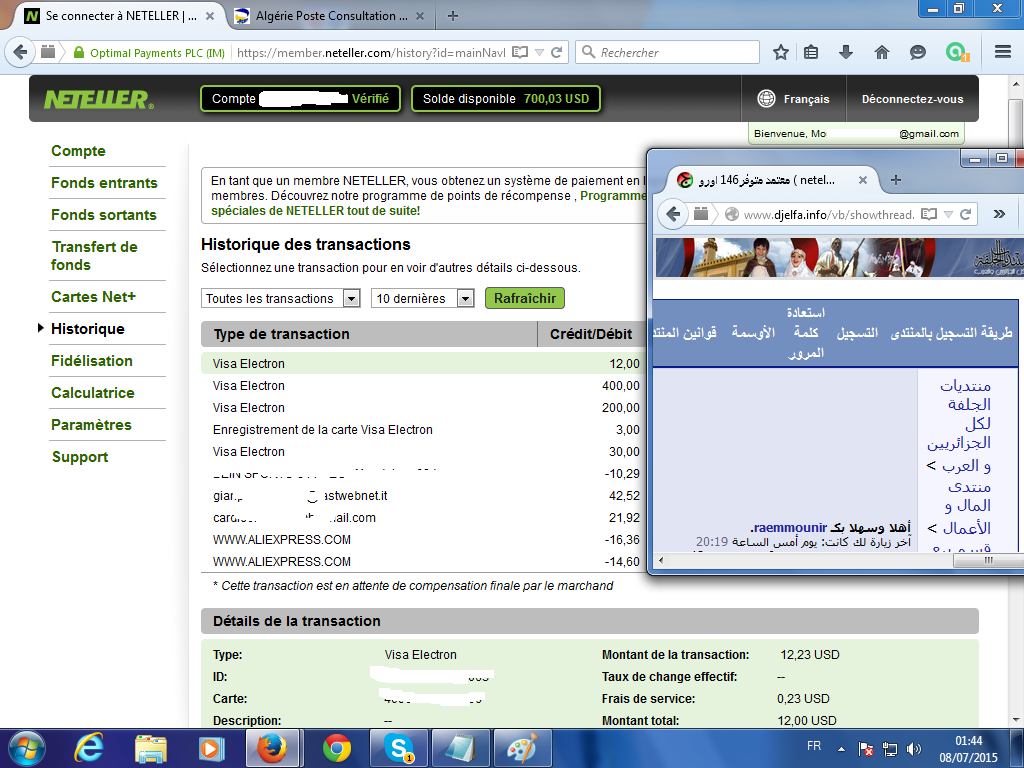Viewport: 1024px width, 768px height.
Task: Open Calculatrice in the sidebar
Action: tap(93, 392)
